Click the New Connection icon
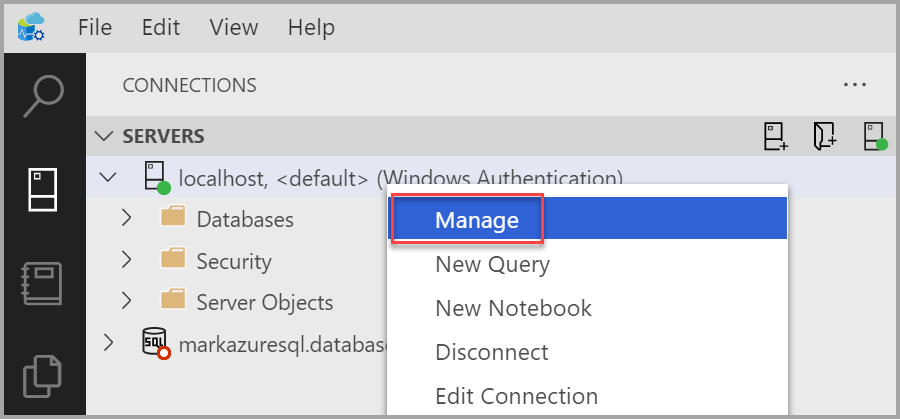Screen dimensions: 900x419 pos(776,137)
